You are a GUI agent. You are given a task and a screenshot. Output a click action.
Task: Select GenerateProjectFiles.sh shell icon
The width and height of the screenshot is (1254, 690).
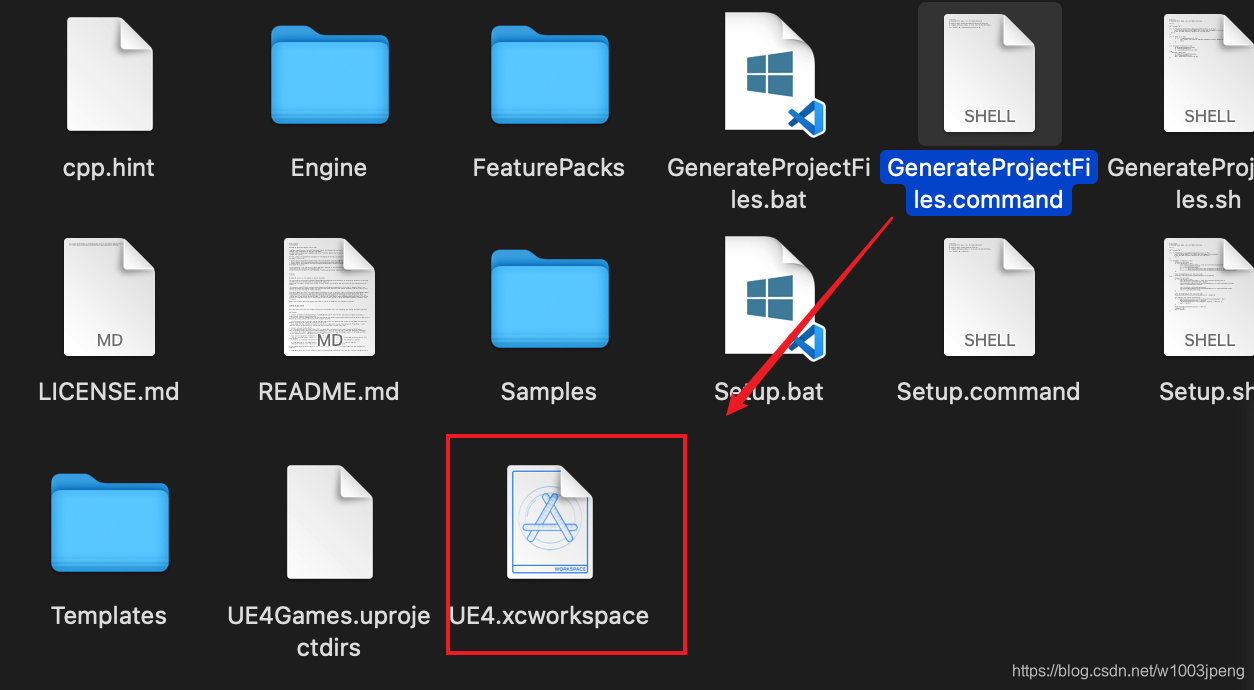(x=1208, y=74)
